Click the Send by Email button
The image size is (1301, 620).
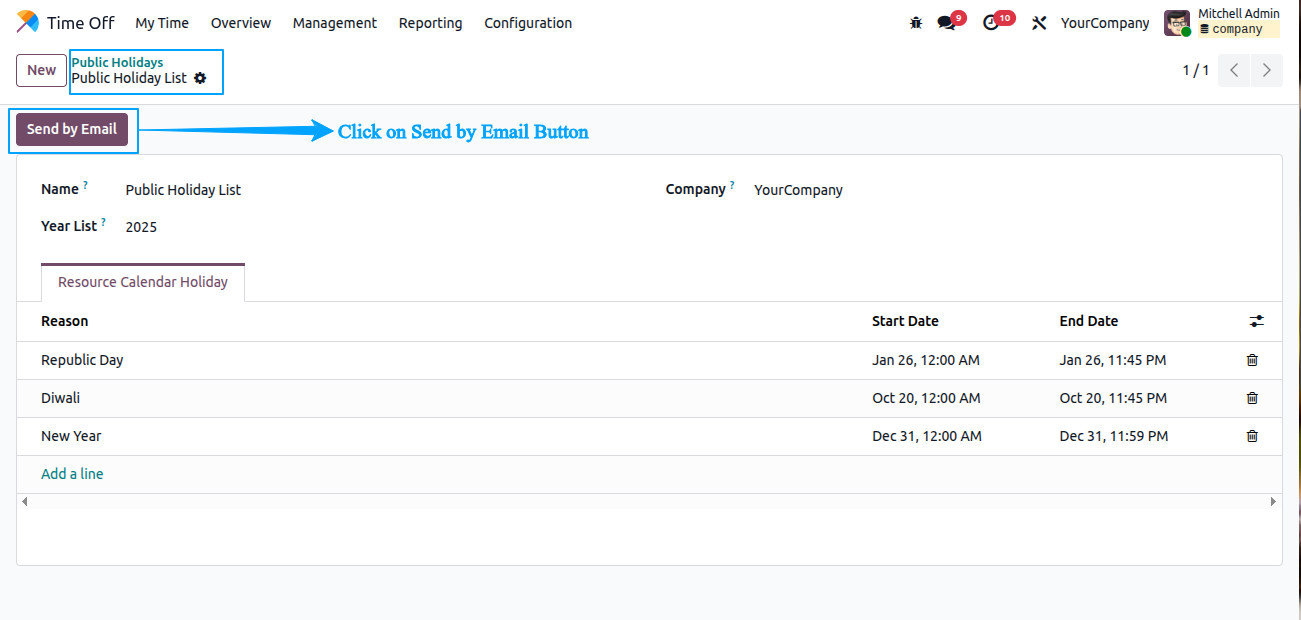click(72, 129)
